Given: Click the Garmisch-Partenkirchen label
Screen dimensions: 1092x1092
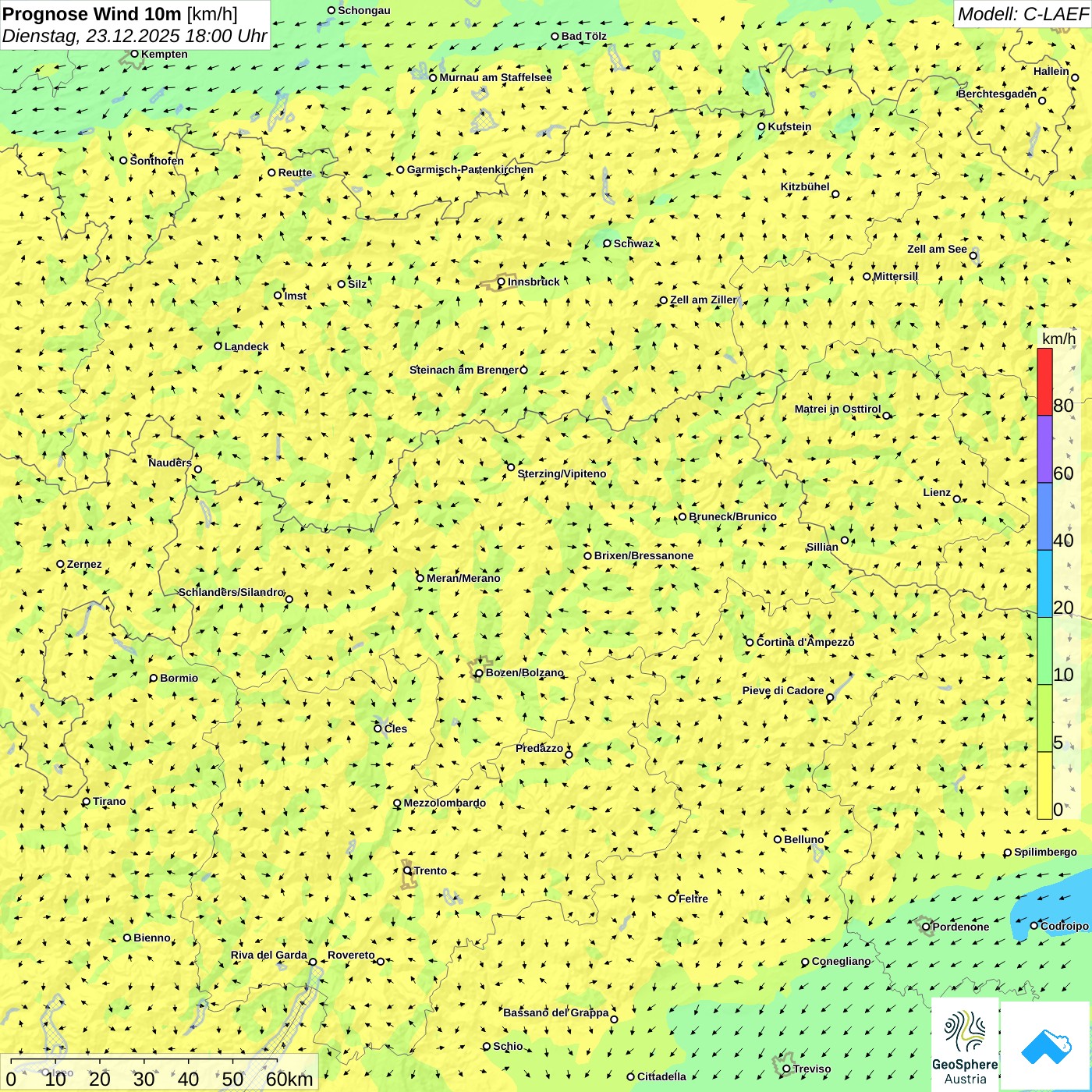Looking at the screenshot, I should pos(470,169).
